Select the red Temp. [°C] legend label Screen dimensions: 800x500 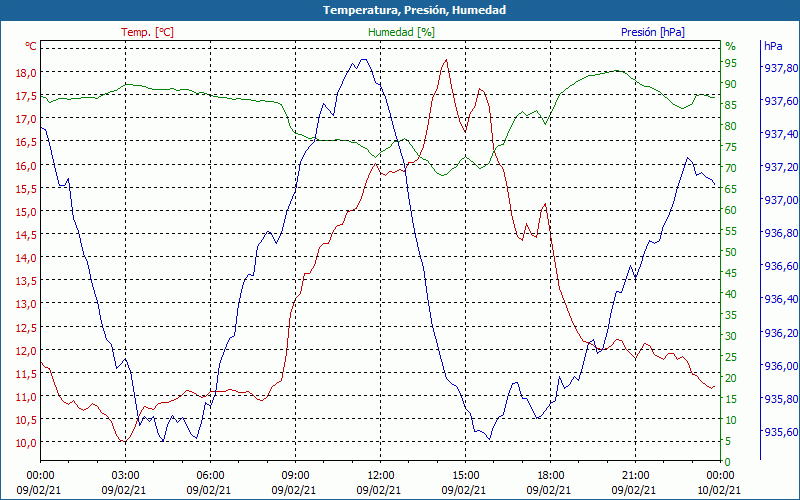(x=147, y=32)
